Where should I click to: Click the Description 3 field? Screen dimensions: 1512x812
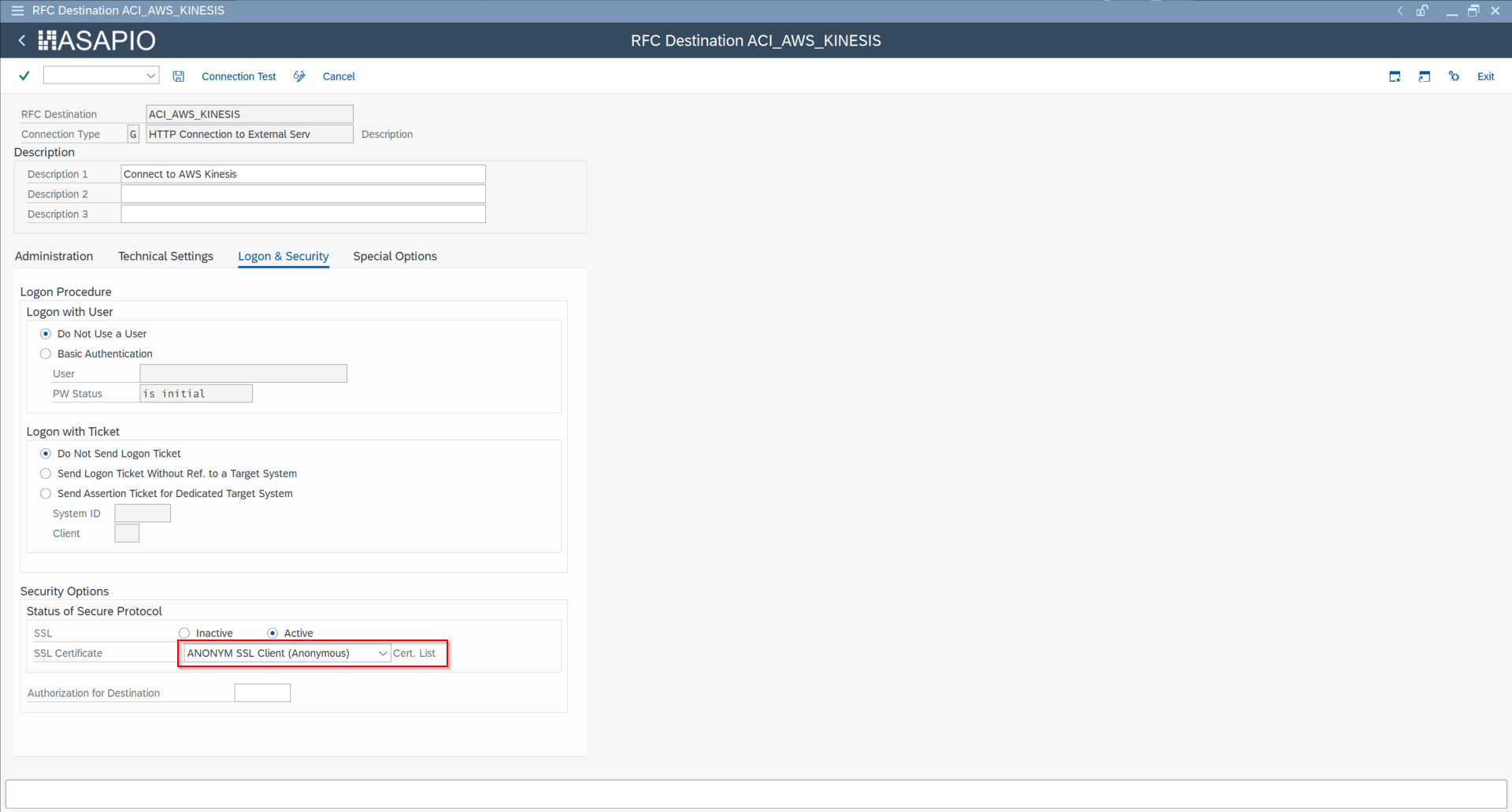click(x=303, y=214)
